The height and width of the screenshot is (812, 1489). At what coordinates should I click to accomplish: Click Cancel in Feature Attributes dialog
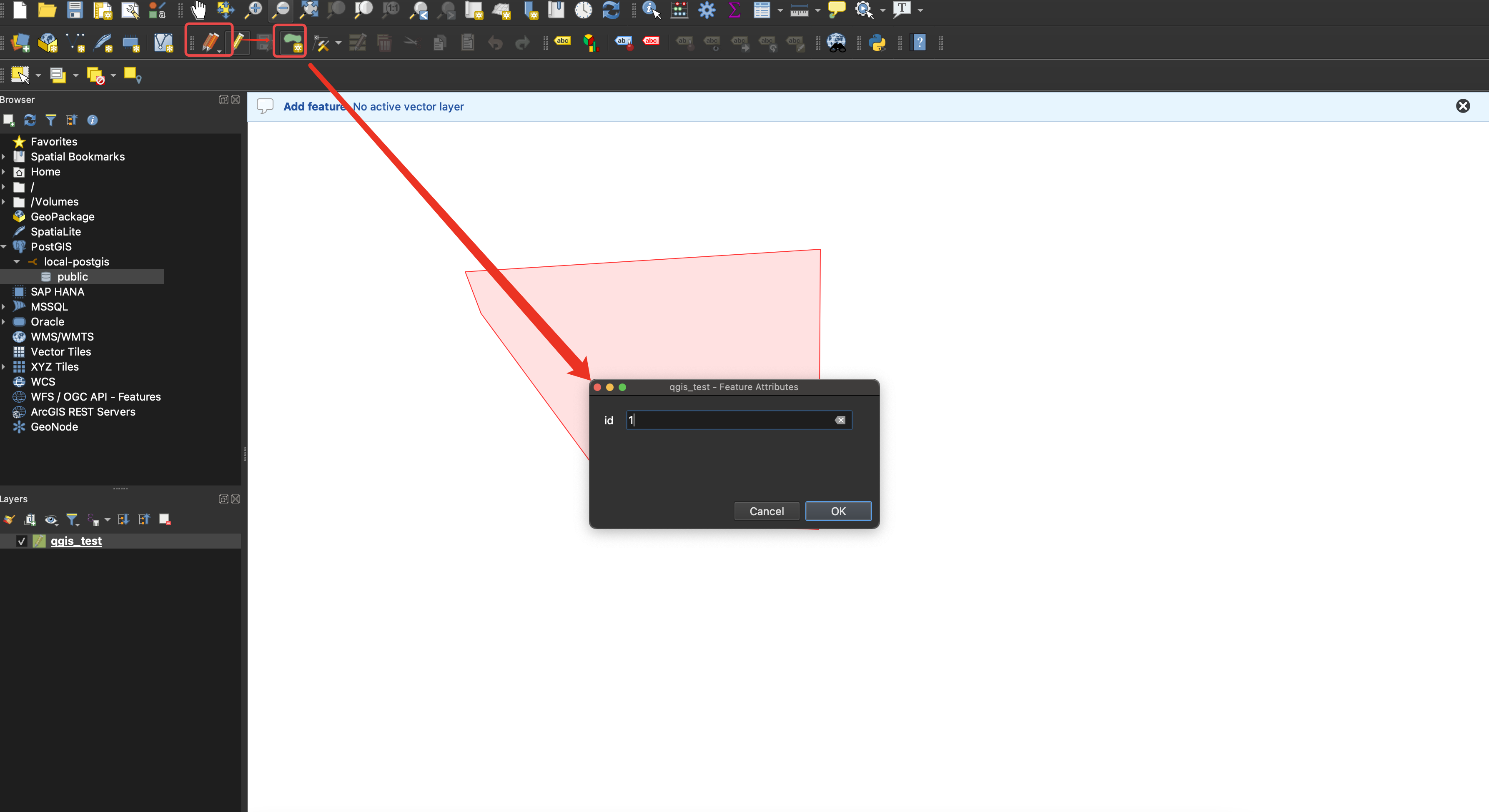click(766, 511)
